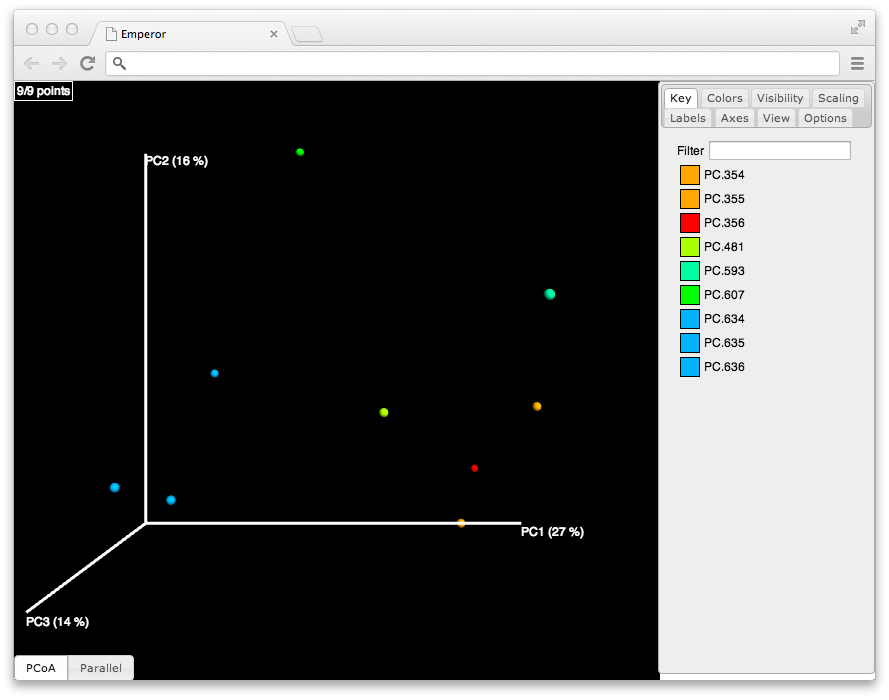Select the PC.355 key label

pos(724,199)
